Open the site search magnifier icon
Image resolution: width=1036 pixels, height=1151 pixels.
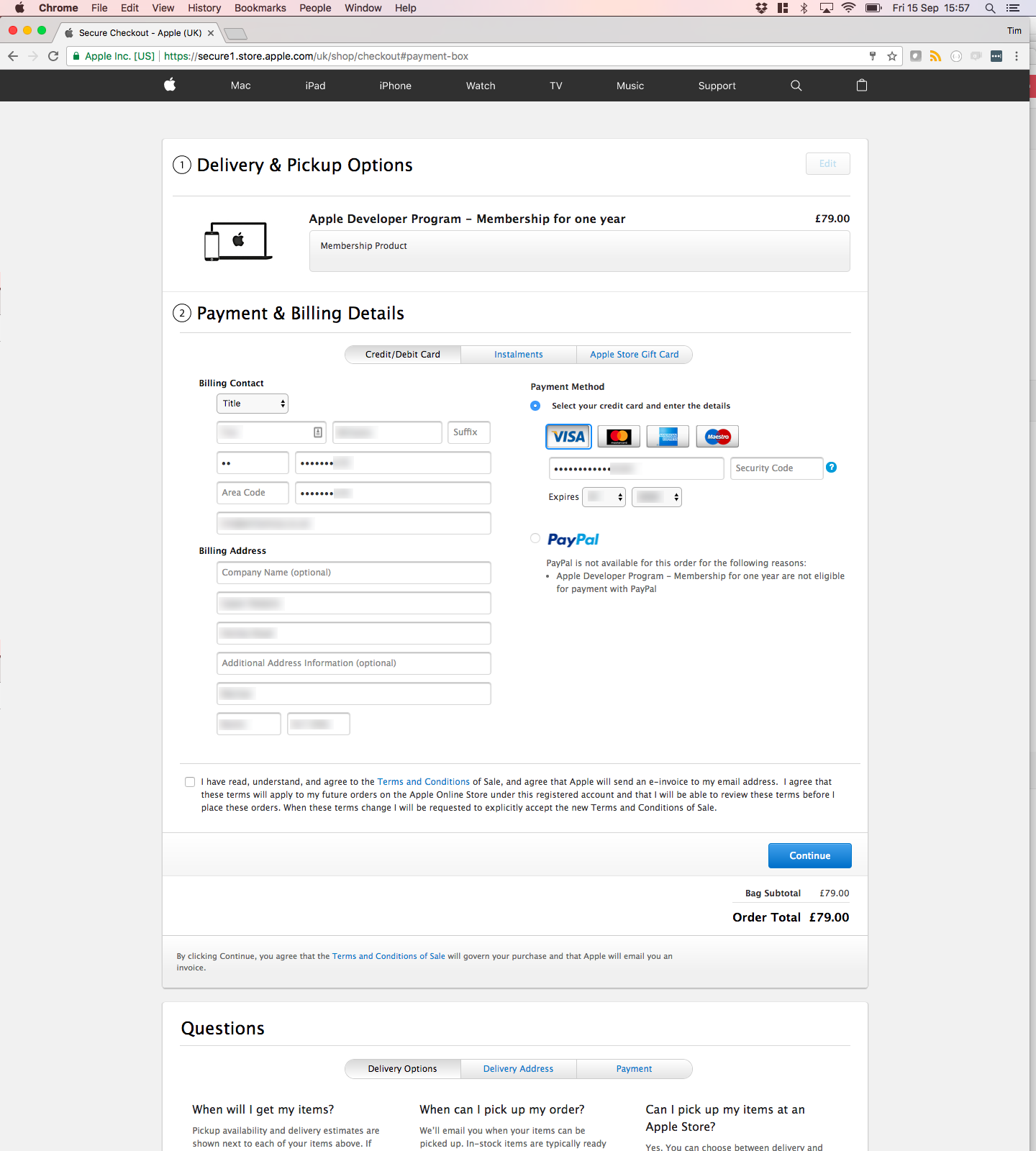point(796,86)
